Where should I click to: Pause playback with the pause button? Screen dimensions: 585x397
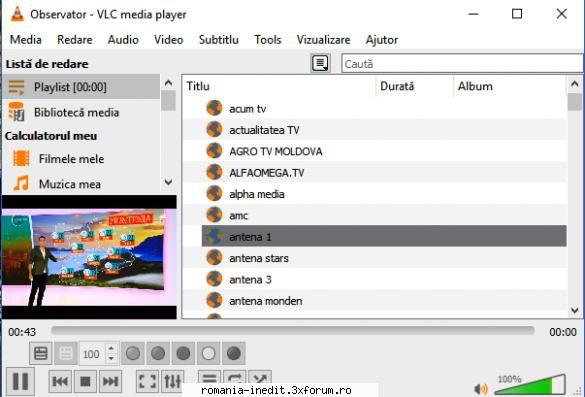click(x=20, y=381)
